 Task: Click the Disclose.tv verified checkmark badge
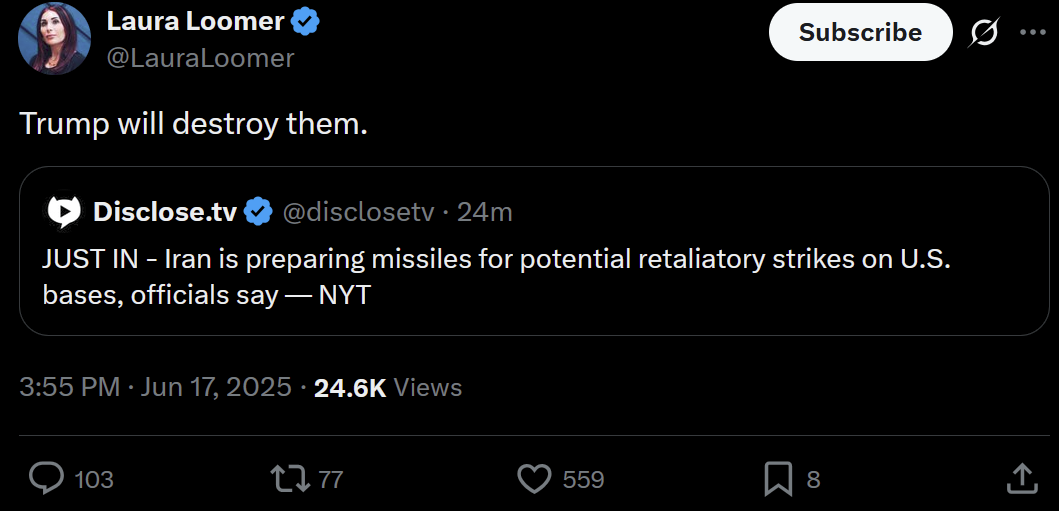pos(257,213)
